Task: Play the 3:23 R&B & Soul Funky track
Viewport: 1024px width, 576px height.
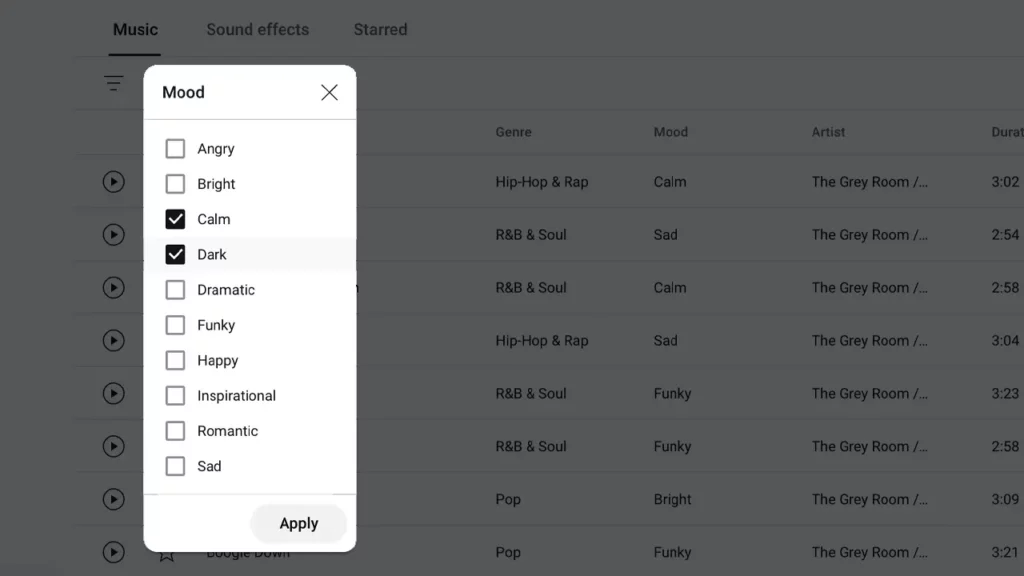Action: pyautogui.click(x=114, y=393)
